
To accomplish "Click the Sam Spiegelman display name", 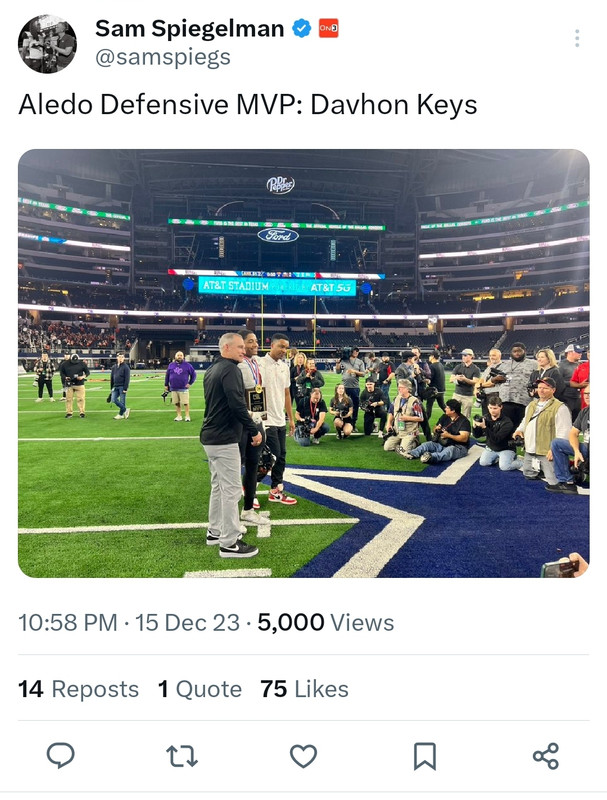I will [189, 29].
